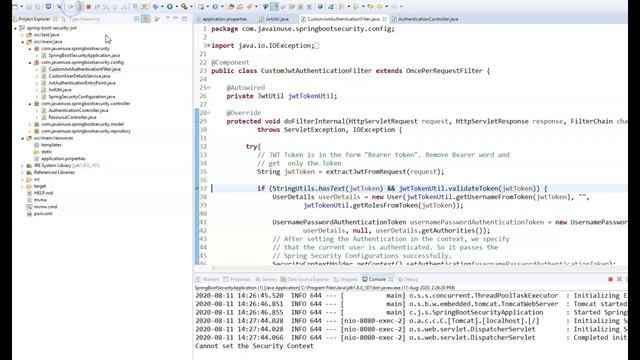Select mvnw.cmd in the project tree
Screen dimensions: 640x360
[x=45, y=207]
